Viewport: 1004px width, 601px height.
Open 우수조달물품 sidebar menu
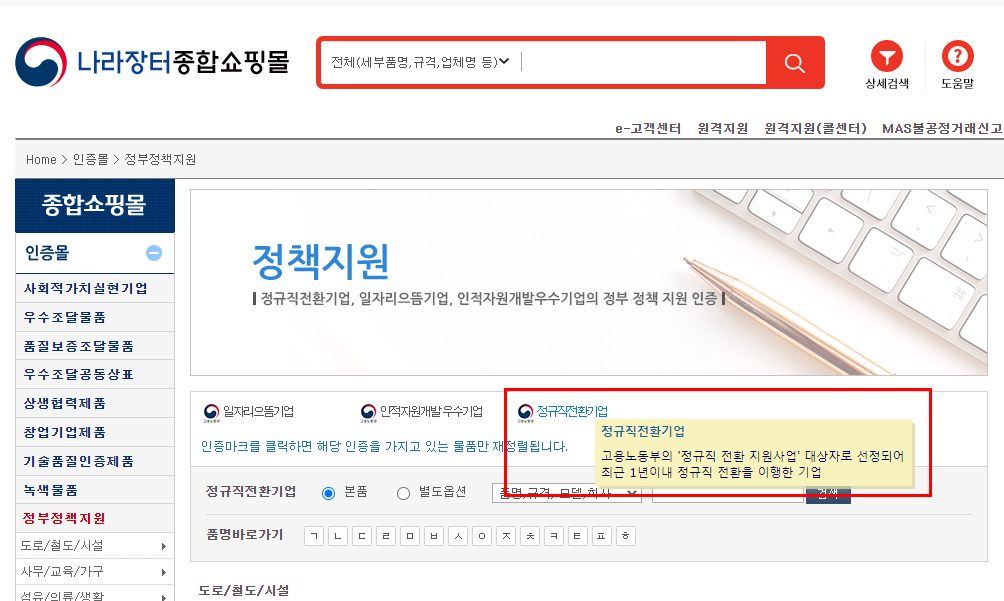coord(95,317)
